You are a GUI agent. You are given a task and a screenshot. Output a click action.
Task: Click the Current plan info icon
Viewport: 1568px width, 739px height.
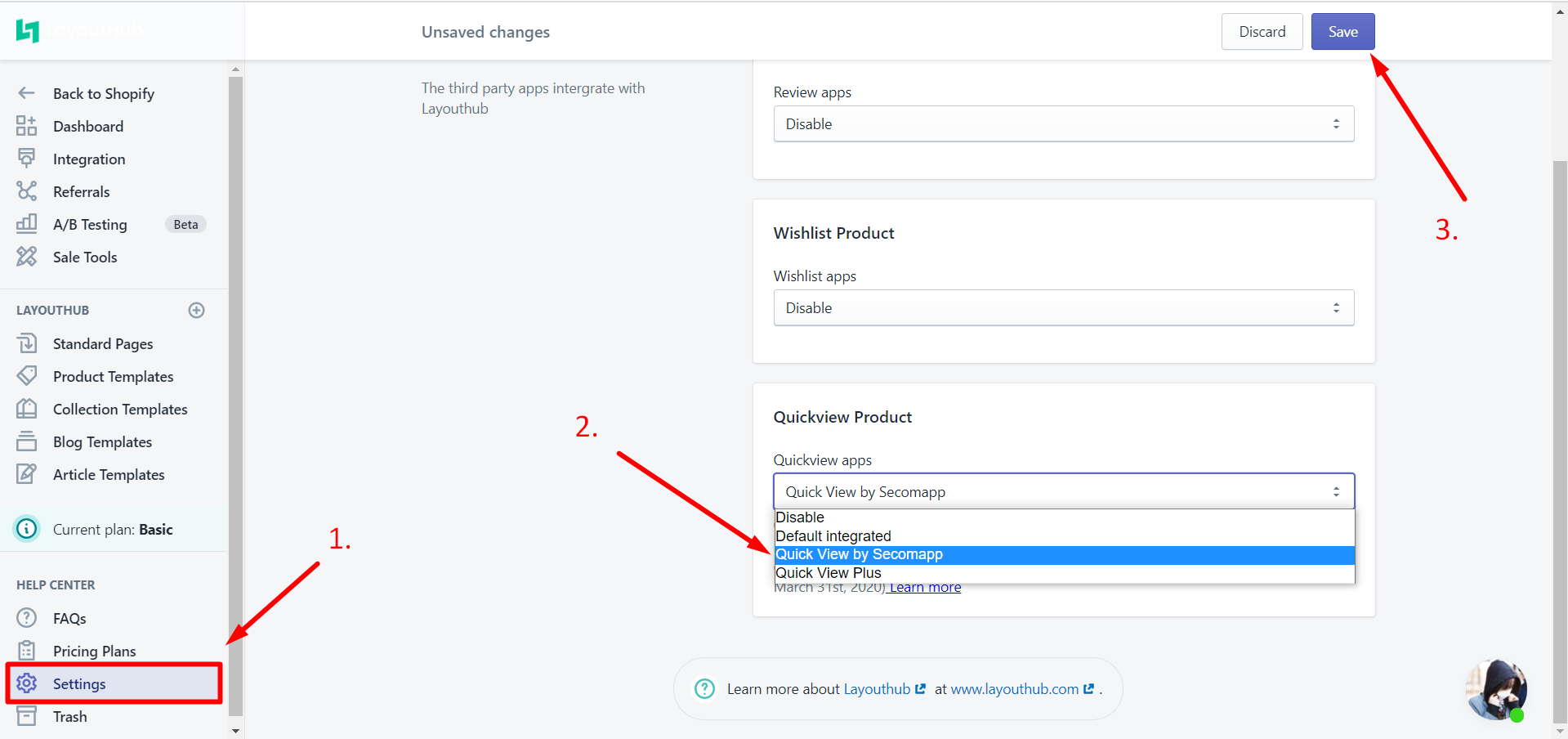(x=27, y=529)
